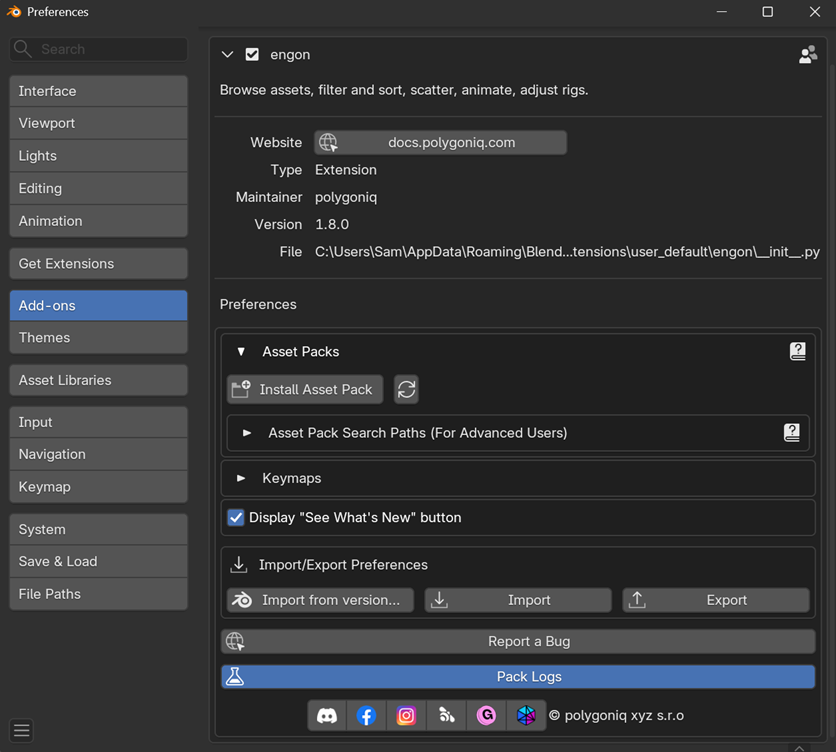The width and height of the screenshot is (836, 752).
Task: Open File Paths preferences
Action: pos(99,594)
